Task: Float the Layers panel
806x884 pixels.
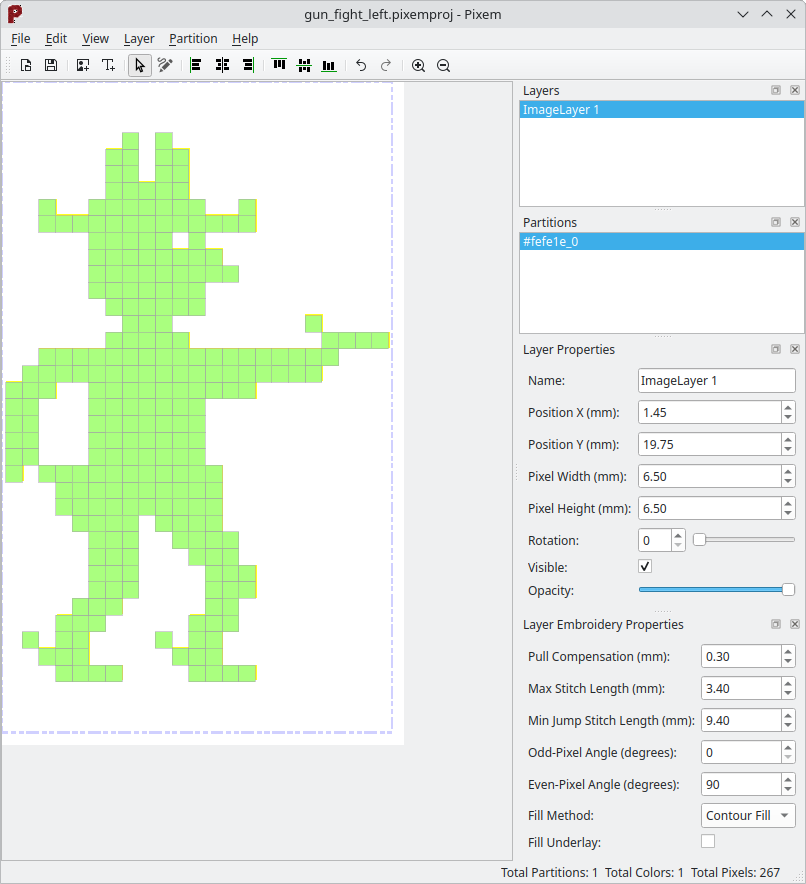Action: (776, 90)
